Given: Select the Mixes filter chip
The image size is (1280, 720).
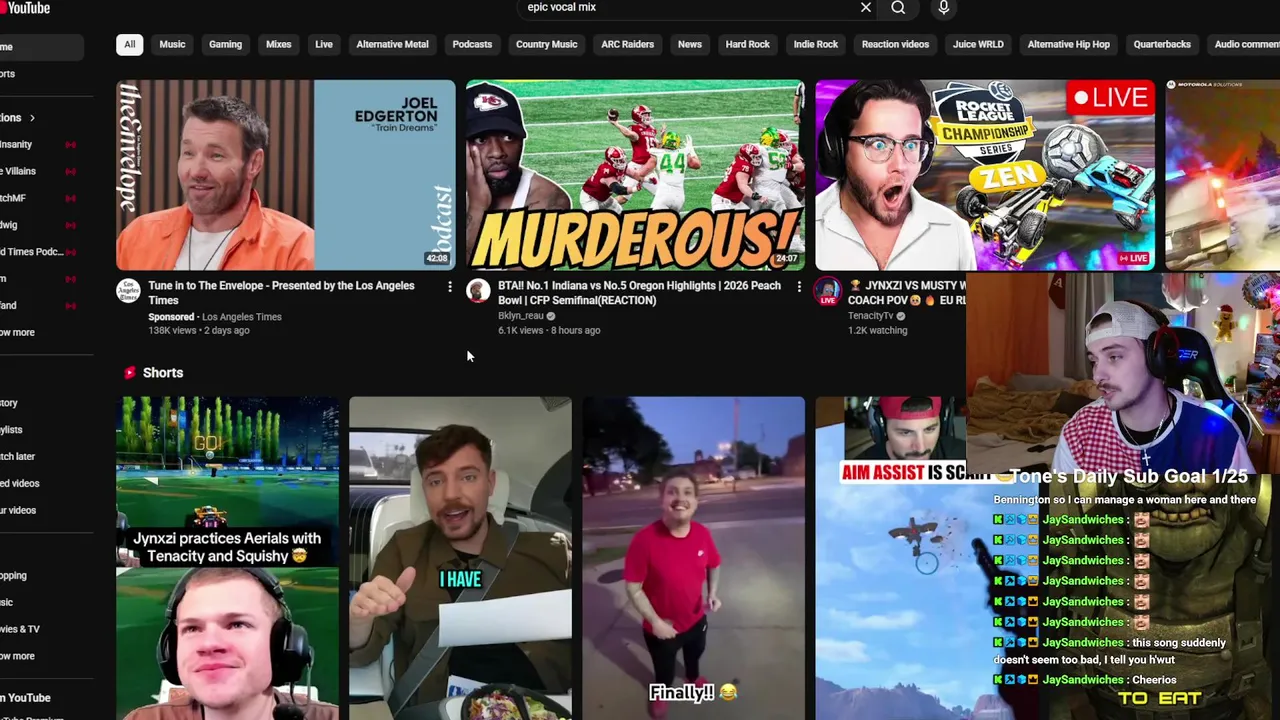Looking at the screenshot, I should coord(278,44).
